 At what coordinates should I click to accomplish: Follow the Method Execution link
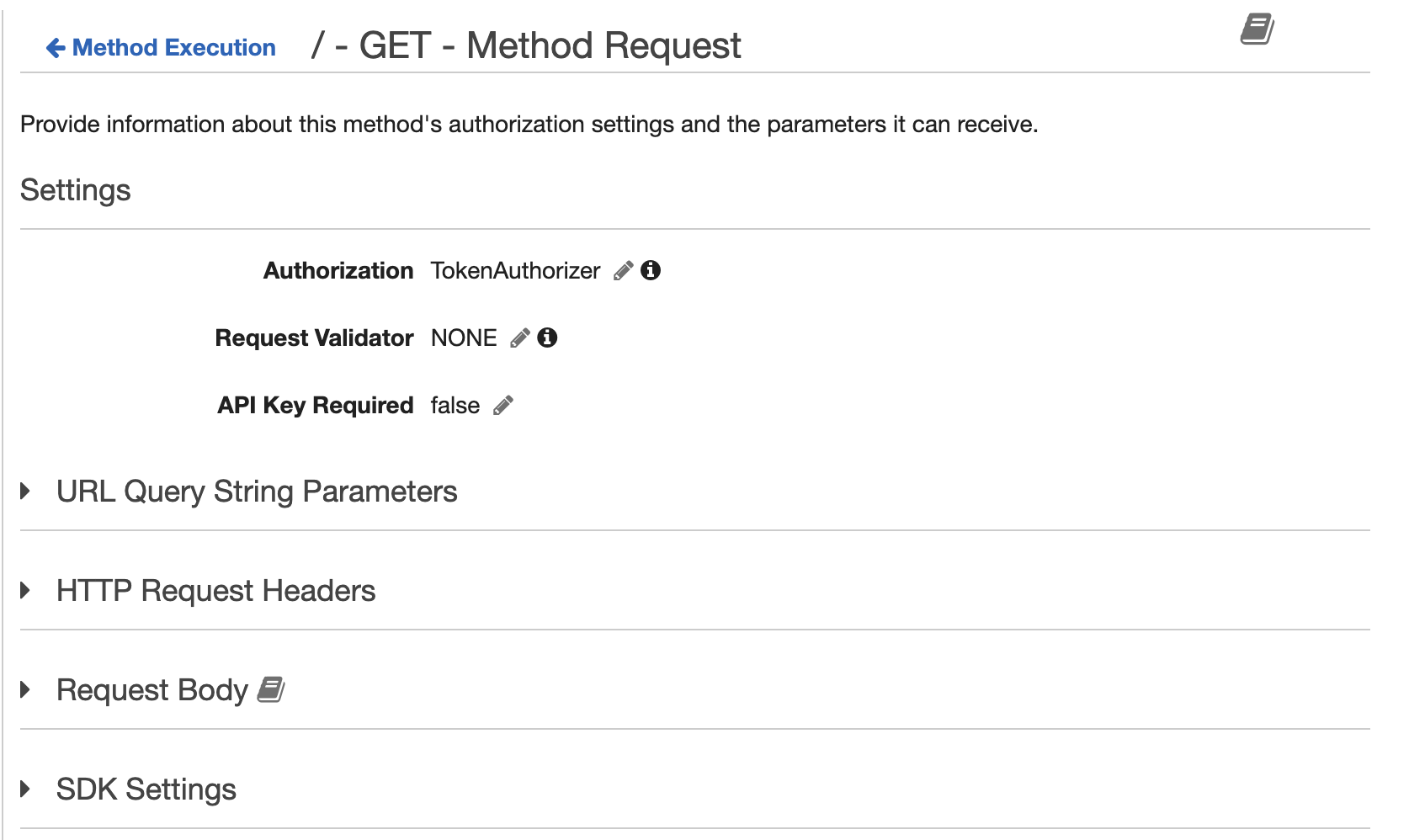coord(173,48)
